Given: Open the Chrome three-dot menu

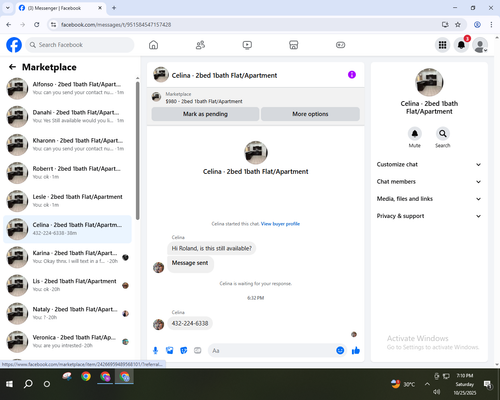Looking at the screenshot, I should (491, 25).
